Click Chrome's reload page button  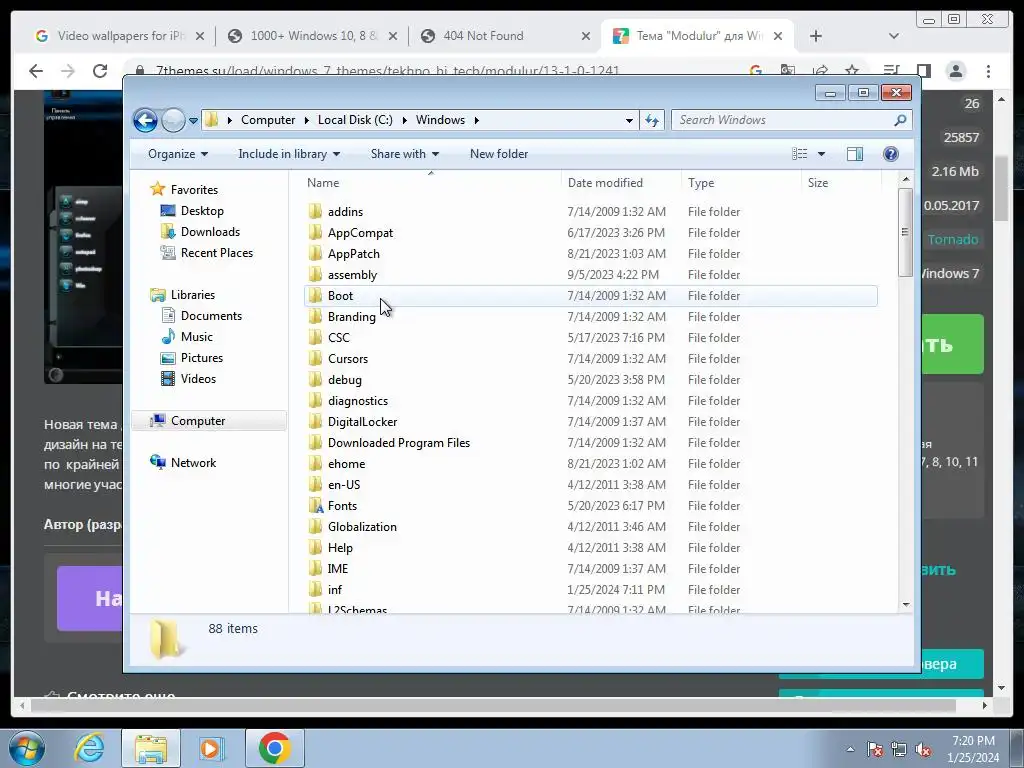pyautogui.click(x=100, y=71)
